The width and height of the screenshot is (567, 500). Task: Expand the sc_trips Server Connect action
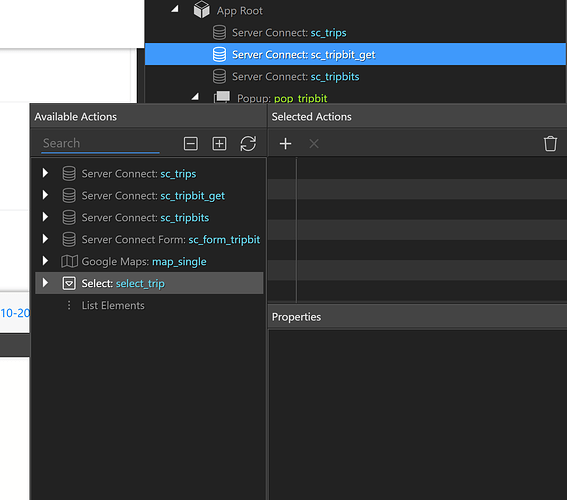[x=45, y=173]
